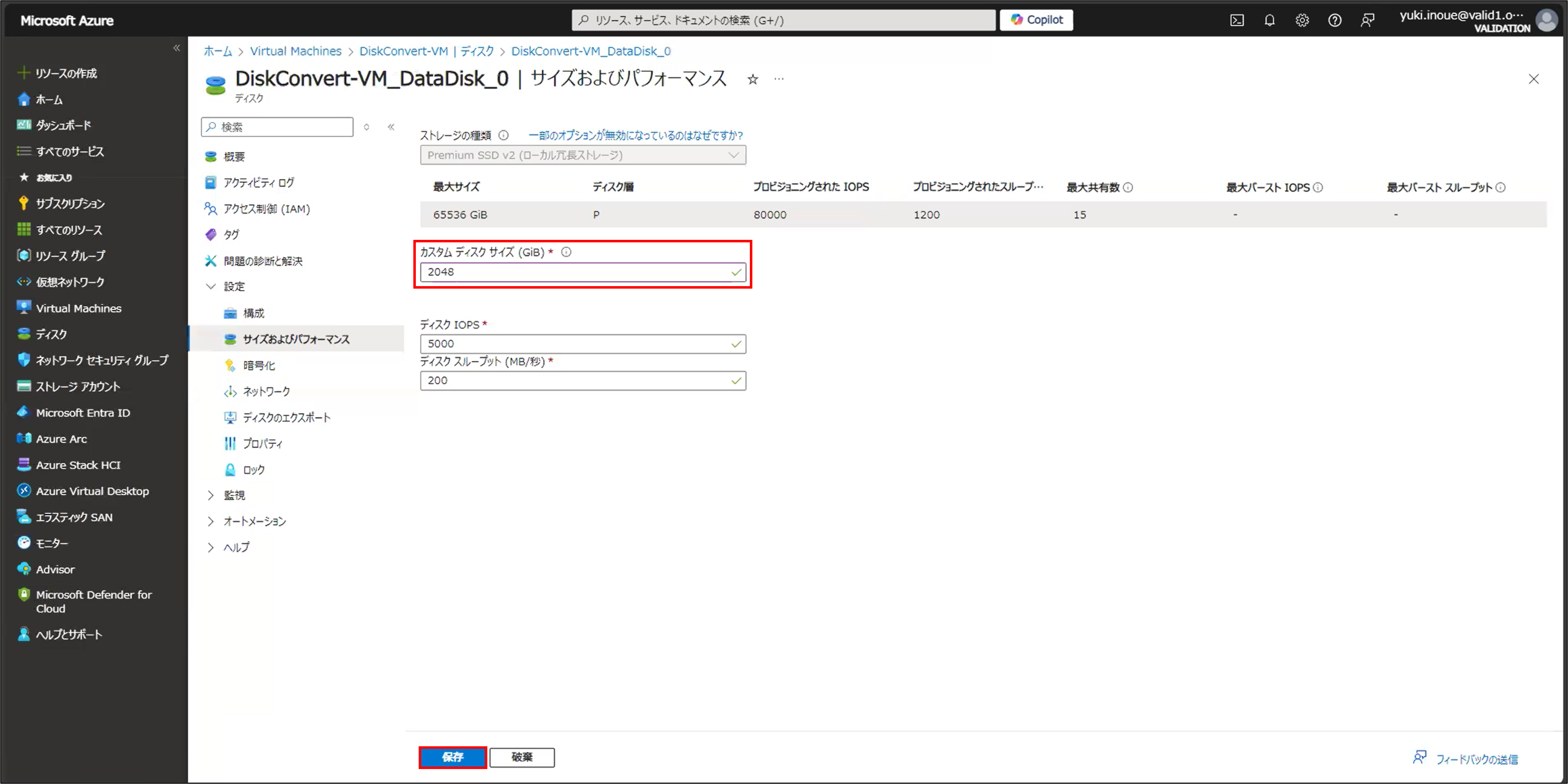Open the user account avatar
Screen dimensions: 1568x784
pos(1547,20)
